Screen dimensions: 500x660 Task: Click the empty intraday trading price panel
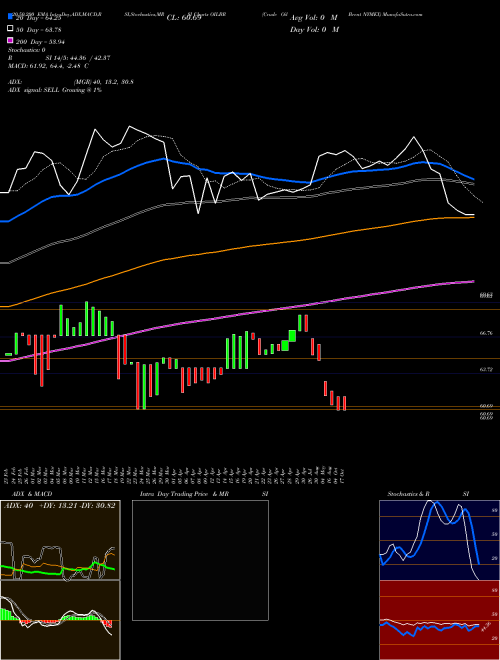pos(200,560)
